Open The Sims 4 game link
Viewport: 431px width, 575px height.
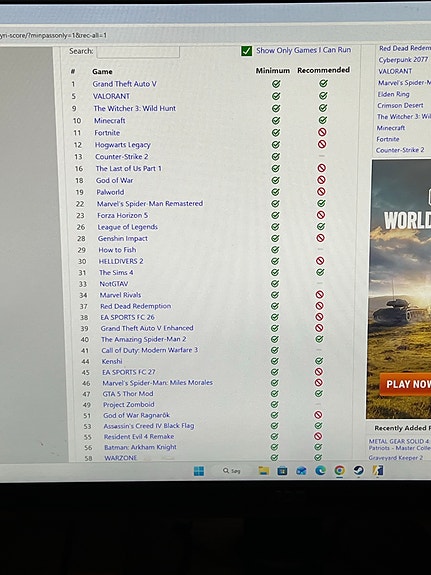coord(116,272)
